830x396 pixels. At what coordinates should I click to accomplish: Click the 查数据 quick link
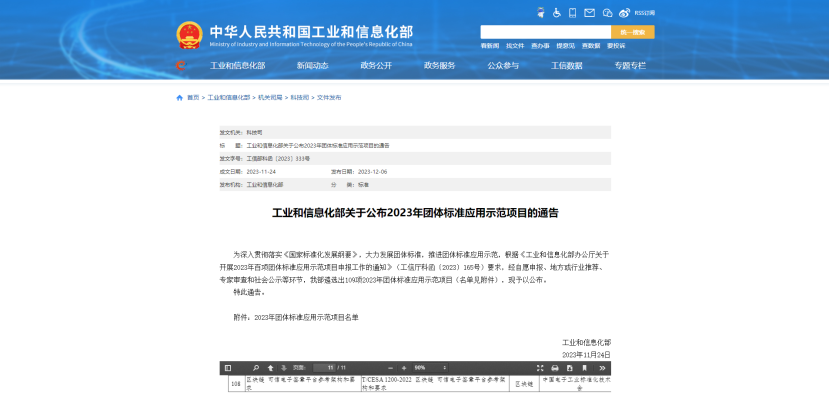pyautogui.click(x=591, y=46)
